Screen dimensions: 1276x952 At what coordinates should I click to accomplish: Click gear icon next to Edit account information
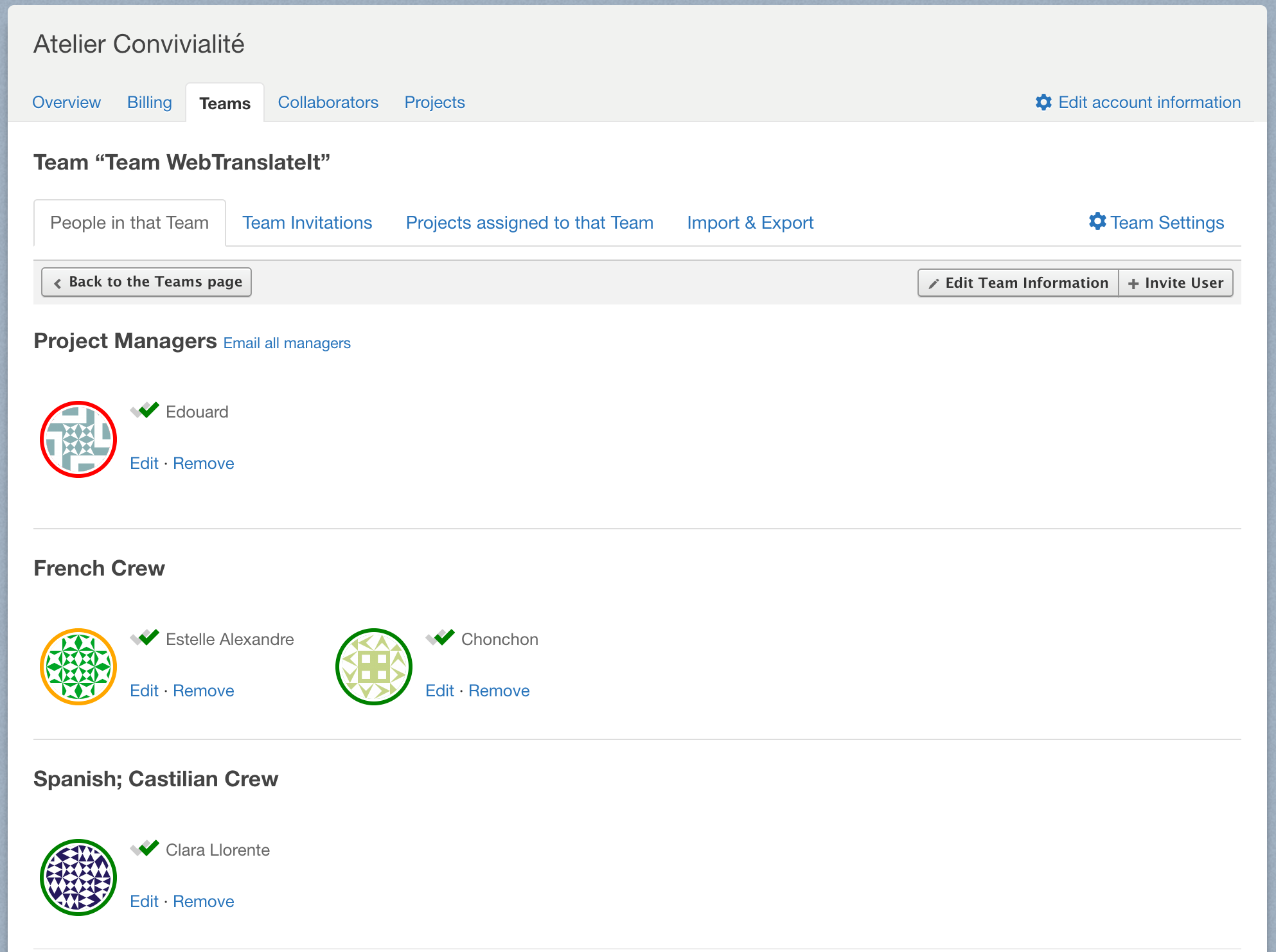pyautogui.click(x=1043, y=102)
